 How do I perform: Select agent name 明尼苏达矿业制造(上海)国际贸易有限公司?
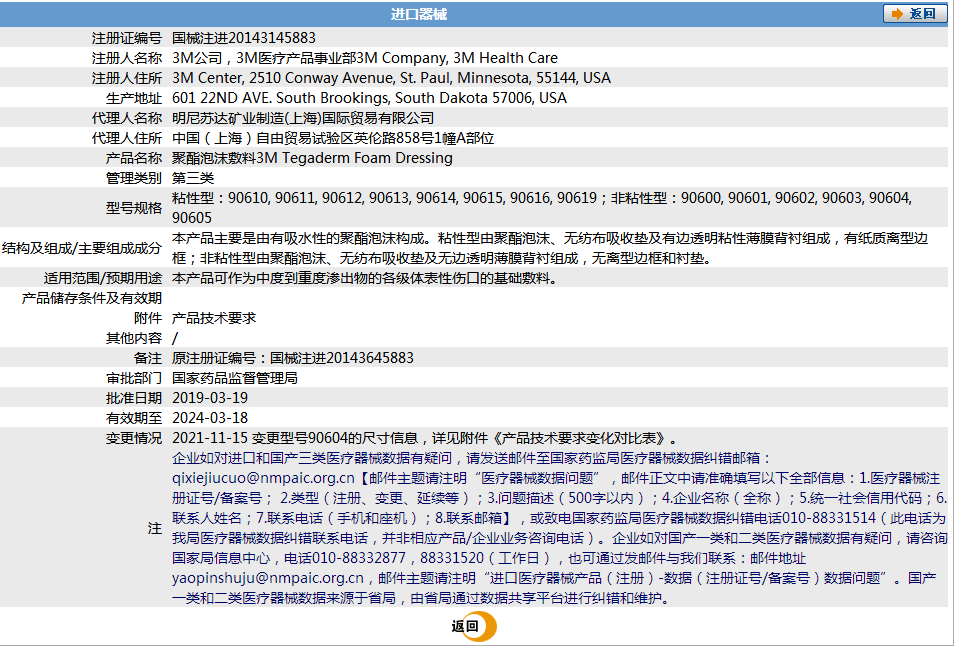coord(303,118)
